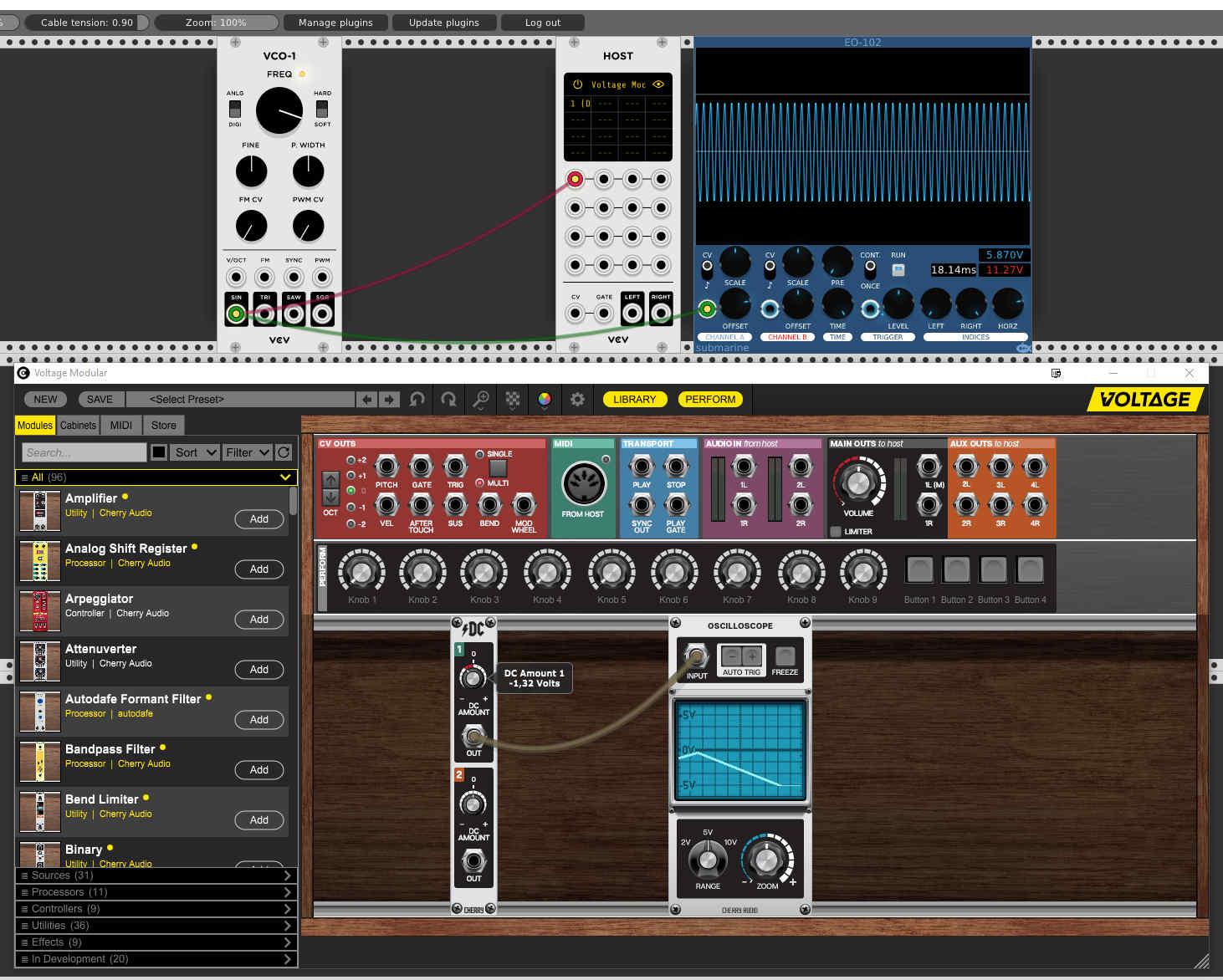Image resolution: width=1223 pixels, height=980 pixels.
Task: Toggle the EO-102 RUN button
Action: pos(898,270)
